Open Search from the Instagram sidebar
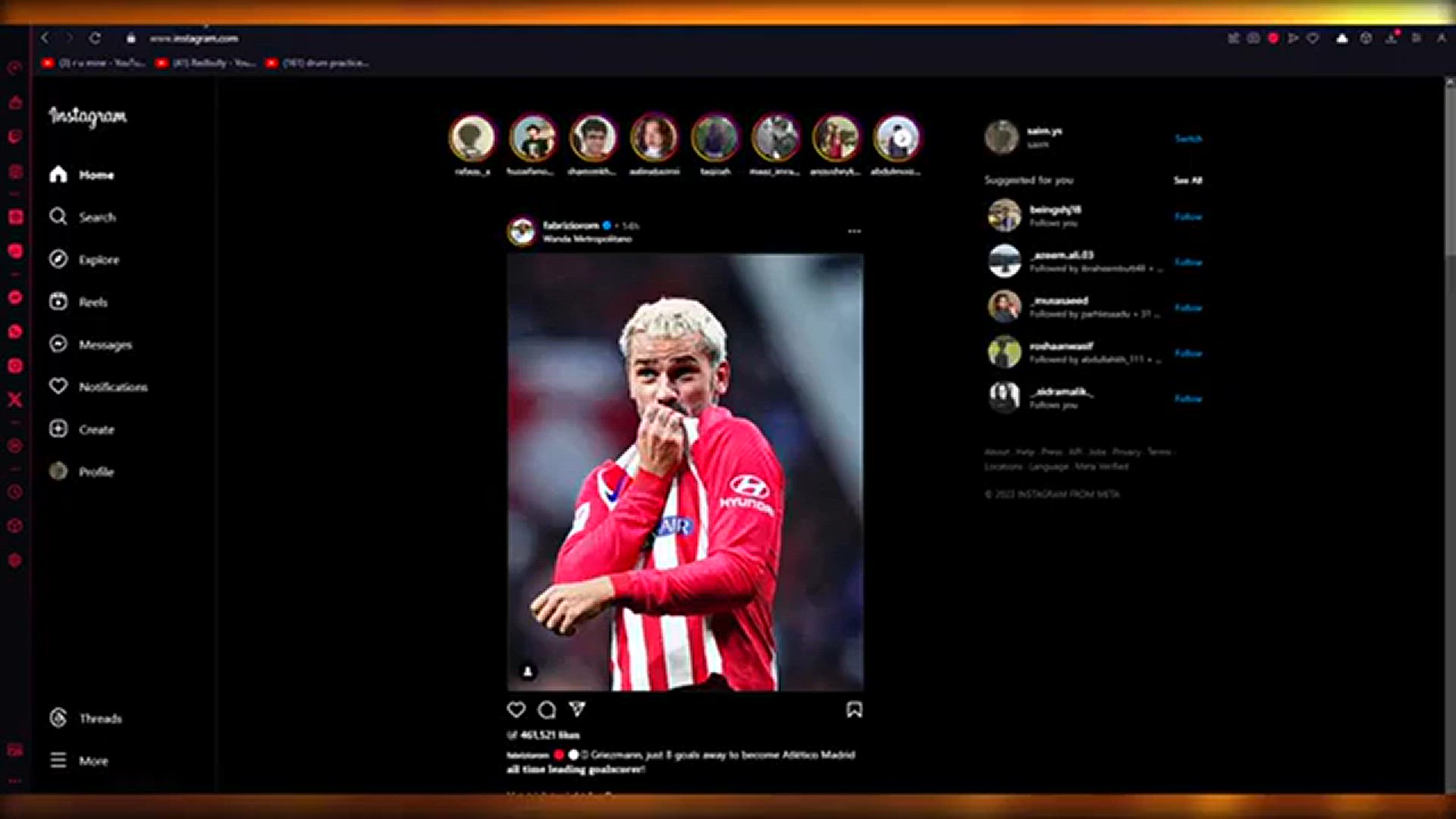 coord(82,217)
